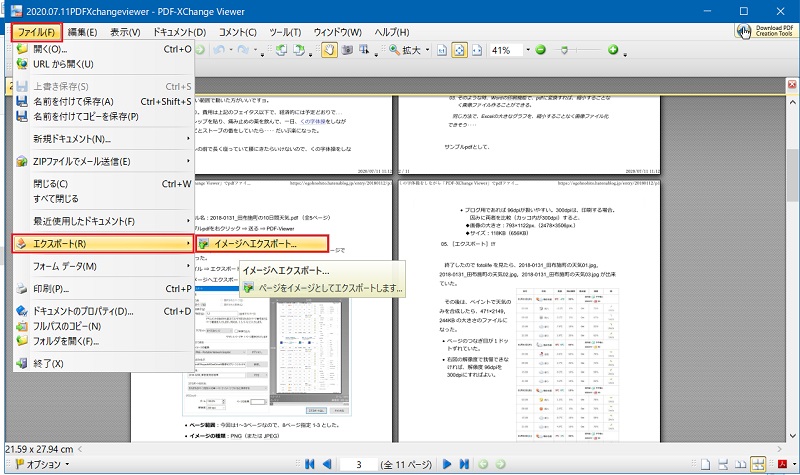The width and height of the screenshot is (800, 475).
Task: Set view to Actual Size icon
Action: [442, 50]
